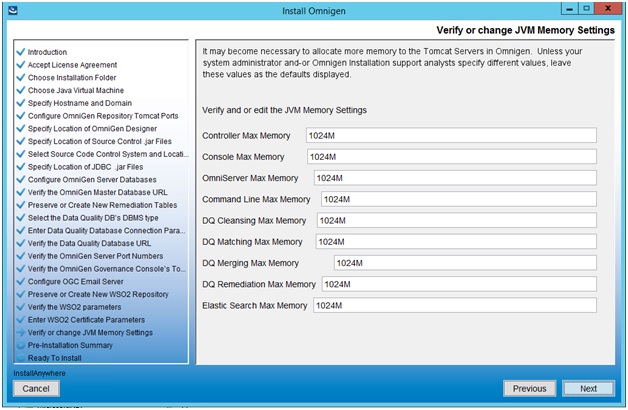Click checkmark beside Preserve or Create New Remediation Tables
Image resolution: width=628 pixels, height=410 pixels.
pos(20,205)
